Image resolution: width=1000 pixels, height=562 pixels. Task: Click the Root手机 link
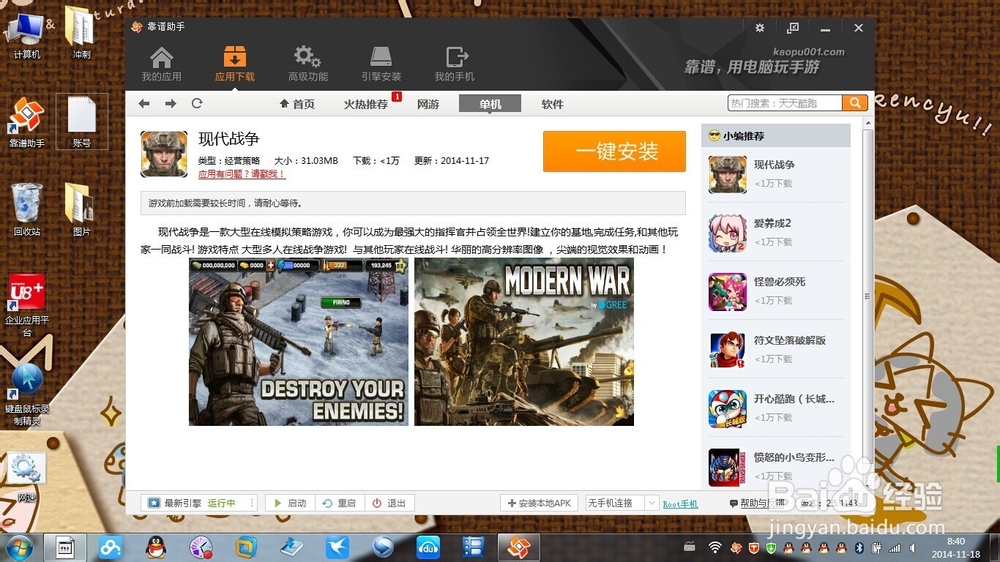[x=680, y=504]
